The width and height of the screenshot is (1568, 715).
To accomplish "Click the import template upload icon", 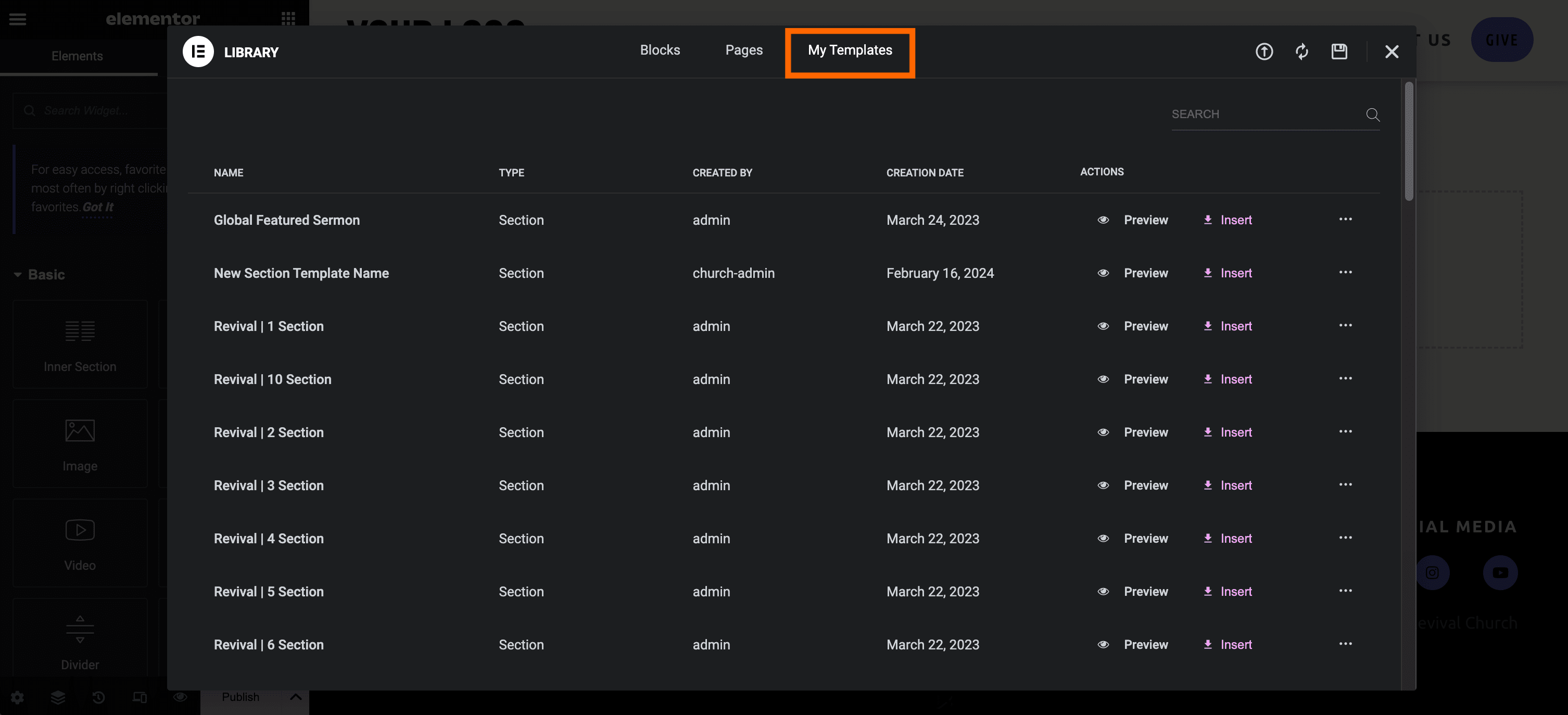I will point(1263,52).
